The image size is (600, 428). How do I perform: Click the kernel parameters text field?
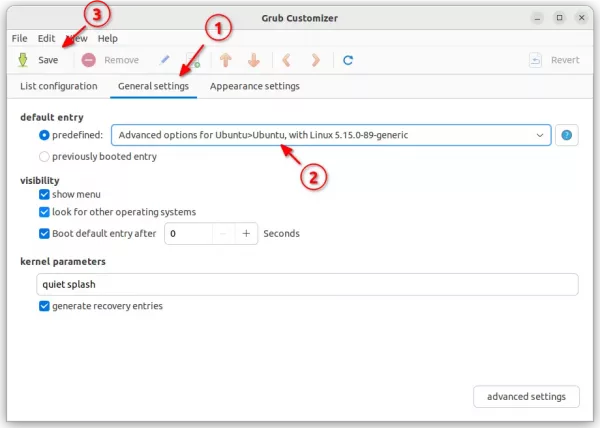click(x=307, y=284)
